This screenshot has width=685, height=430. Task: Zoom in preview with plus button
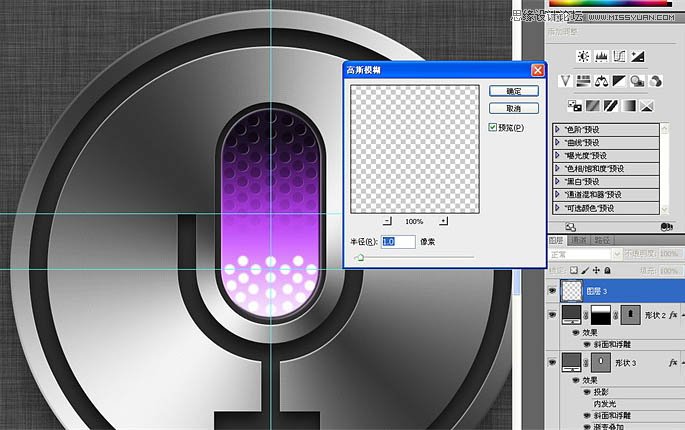pos(443,221)
